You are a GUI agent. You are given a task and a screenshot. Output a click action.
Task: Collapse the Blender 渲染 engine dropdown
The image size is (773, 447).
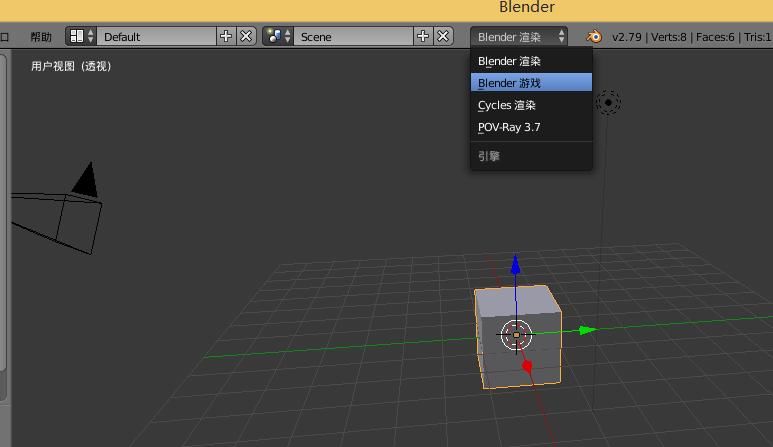[519, 36]
